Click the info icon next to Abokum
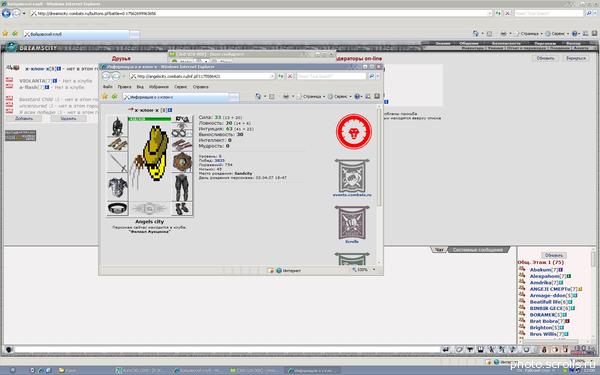 point(561,270)
